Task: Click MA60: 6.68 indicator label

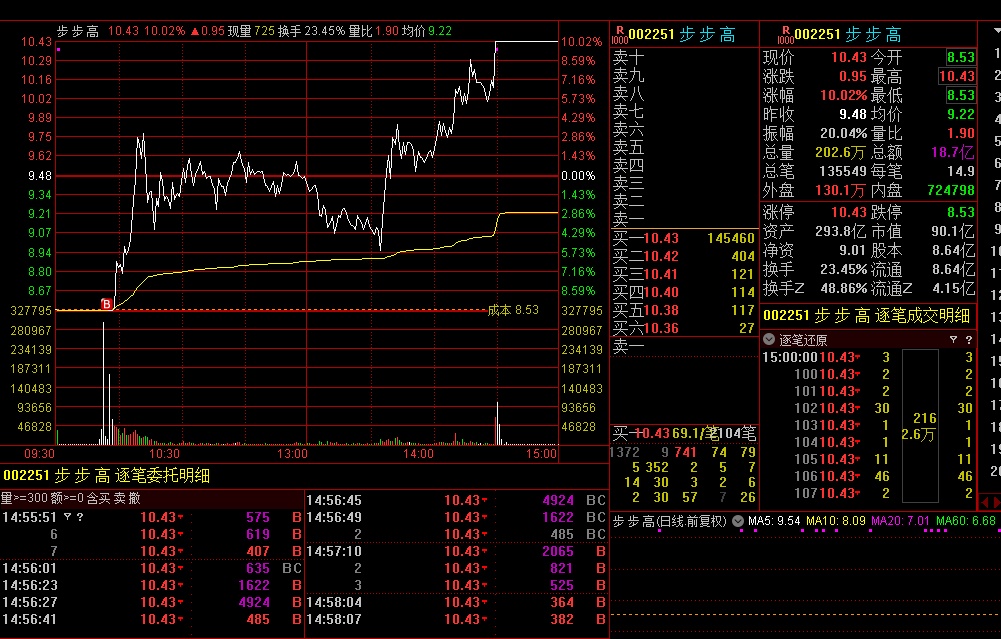Action: pyautogui.click(x=966, y=521)
